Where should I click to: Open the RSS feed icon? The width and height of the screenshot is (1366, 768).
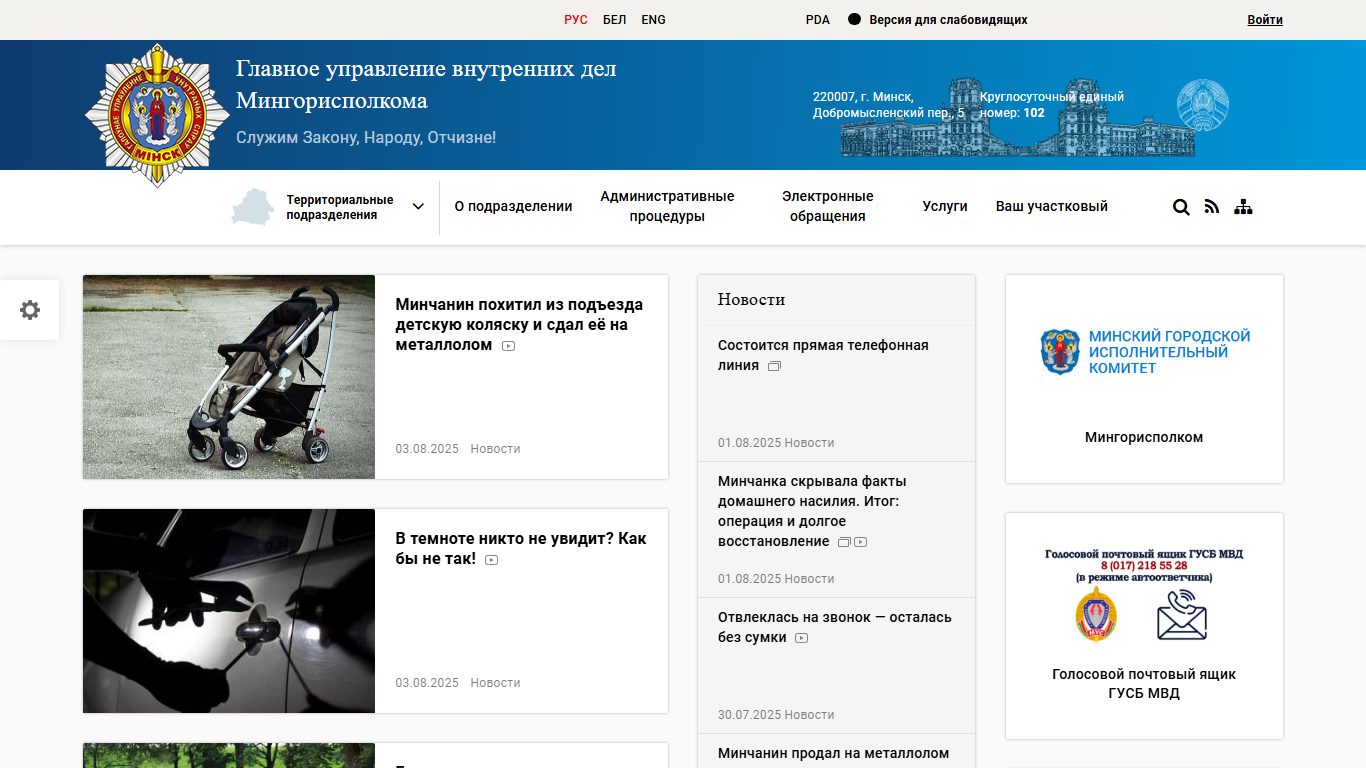(x=1212, y=207)
